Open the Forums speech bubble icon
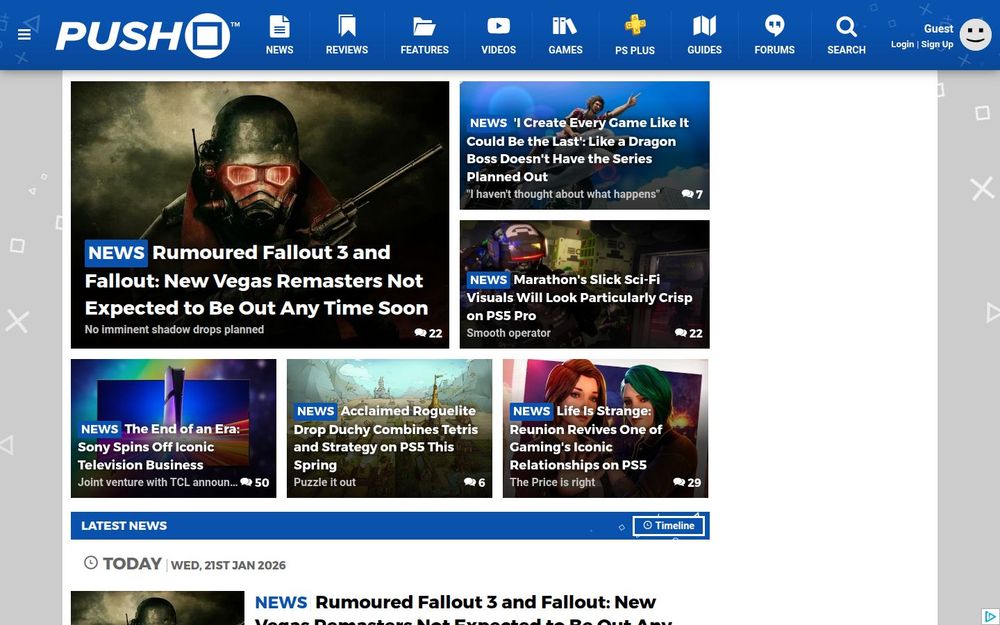This screenshot has width=1000, height=625. point(774,26)
